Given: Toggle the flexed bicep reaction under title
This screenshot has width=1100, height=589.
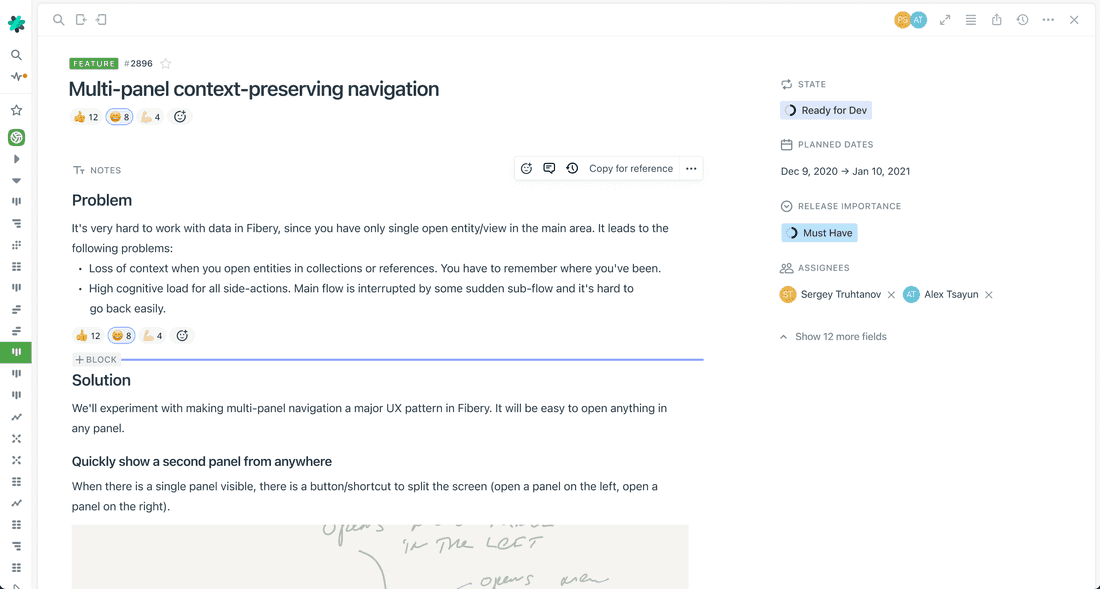Looking at the screenshot, I should 150,117.
